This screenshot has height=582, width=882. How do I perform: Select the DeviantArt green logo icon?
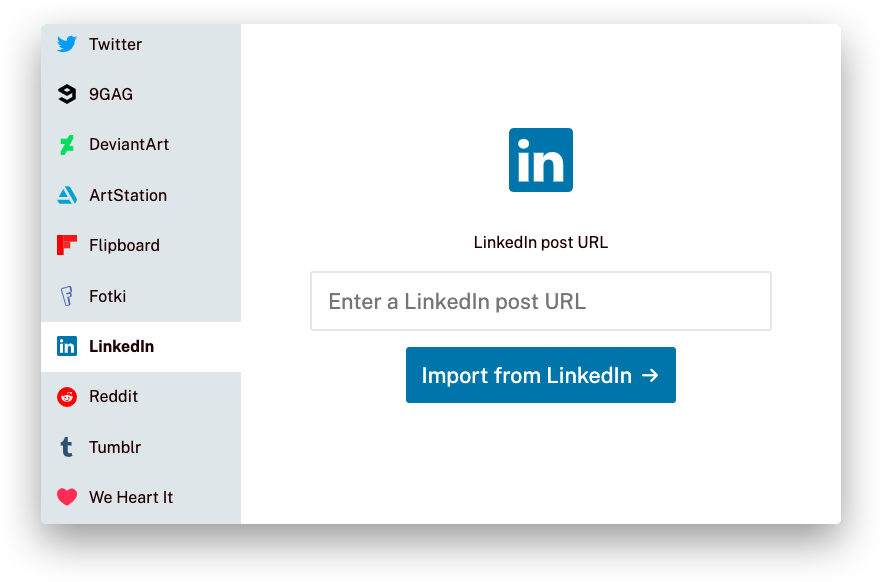[66, 145]
